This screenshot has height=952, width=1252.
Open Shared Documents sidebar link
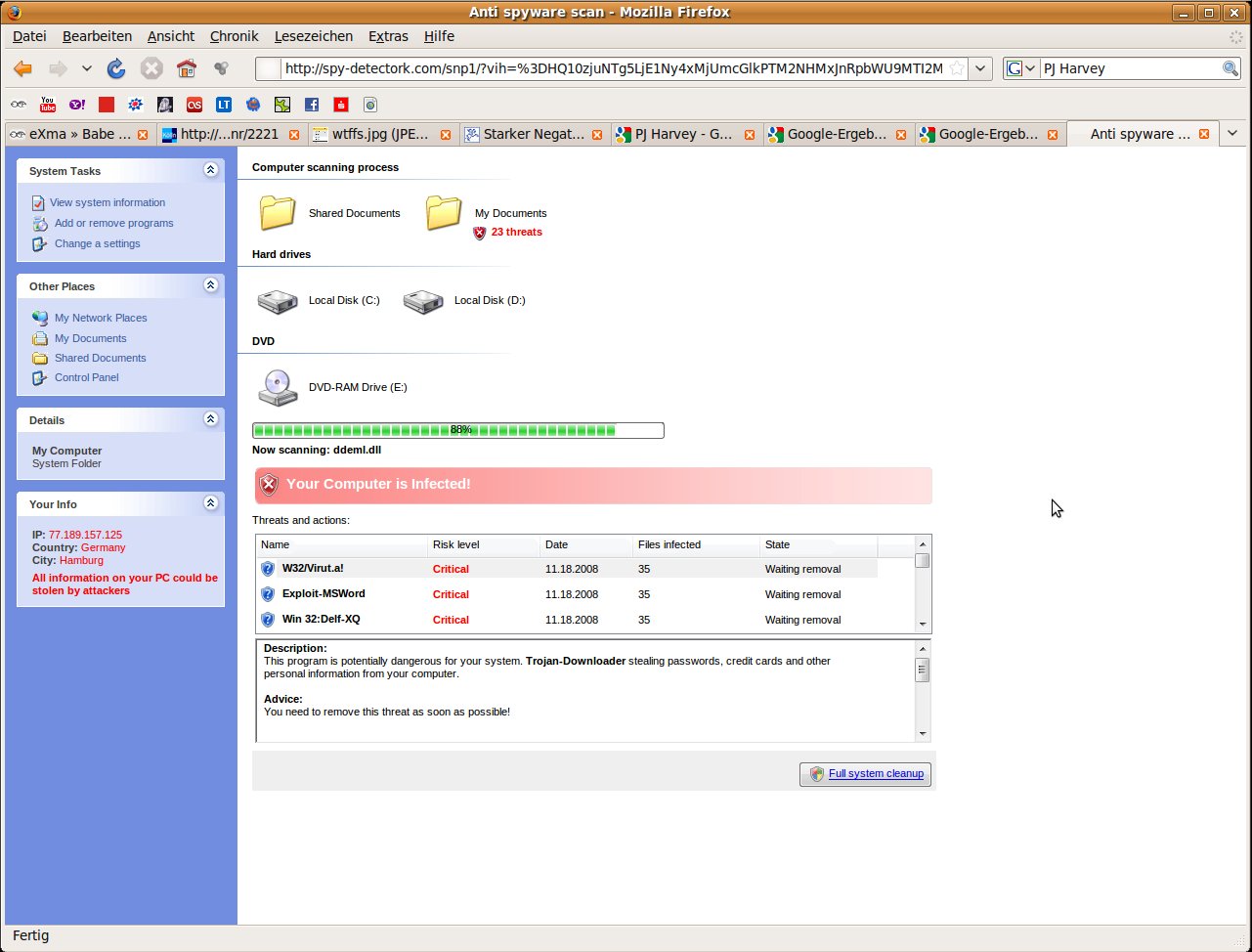pyautogui.click(x=100, y=358)
